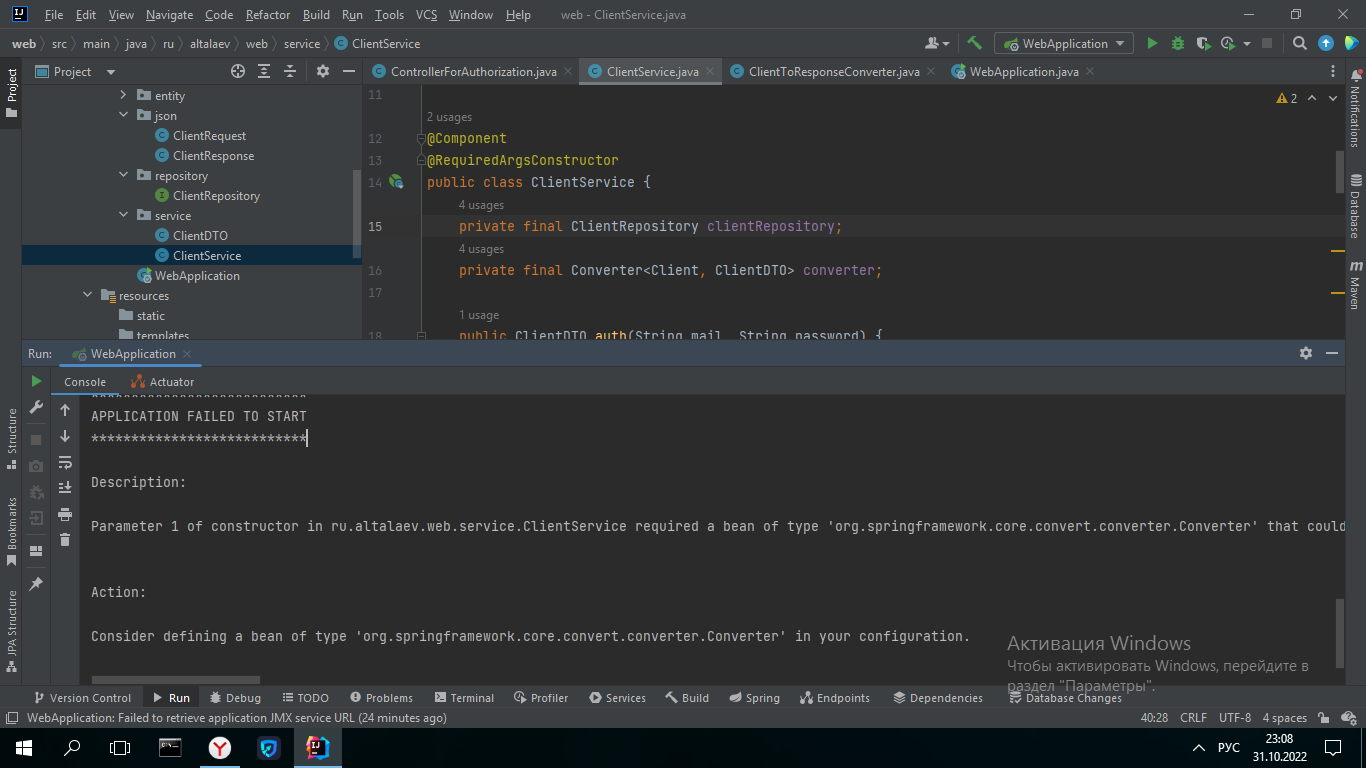Screen dimensions: 1366x768
Task: Switch to ClientToResponseConverter.java tab
Action: coord(833,72)
